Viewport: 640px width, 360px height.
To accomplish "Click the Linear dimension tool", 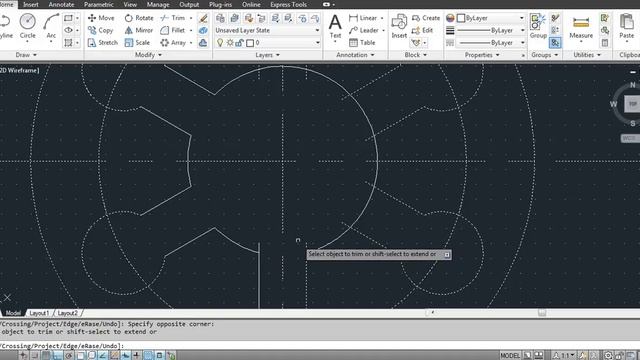I will pyautogui.click(x=363, y=18).
